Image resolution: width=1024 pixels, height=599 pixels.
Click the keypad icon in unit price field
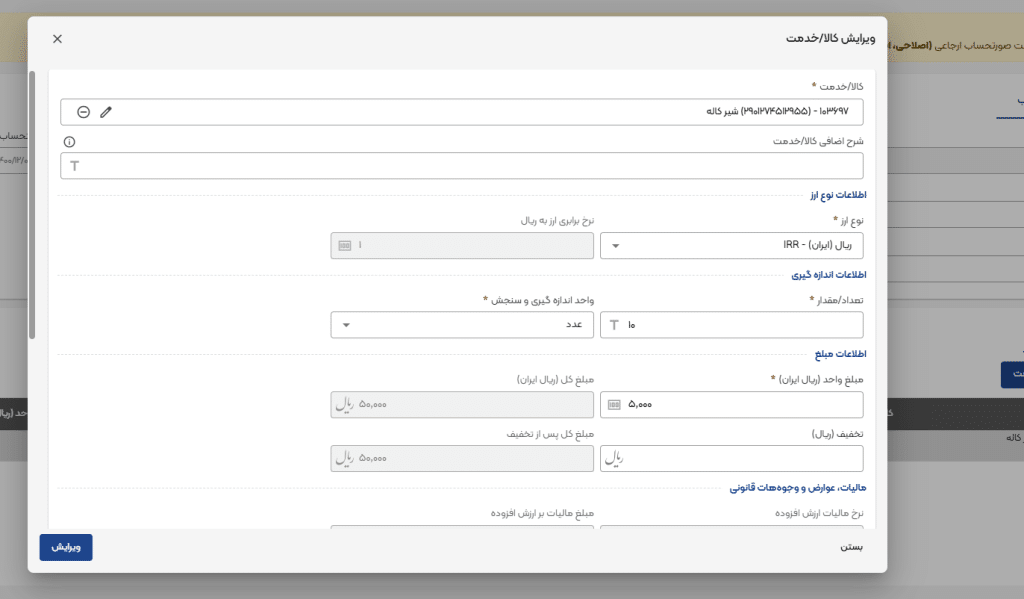coord(614,404)
